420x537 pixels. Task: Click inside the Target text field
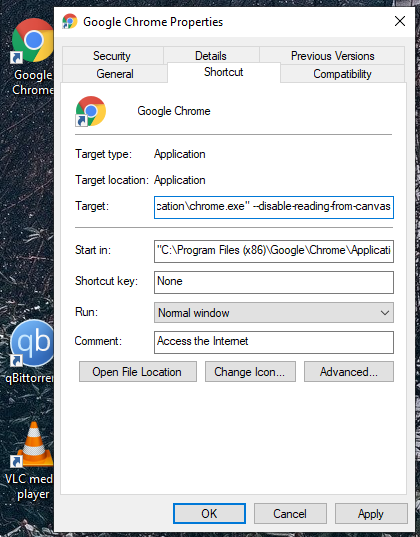(274, 207)
